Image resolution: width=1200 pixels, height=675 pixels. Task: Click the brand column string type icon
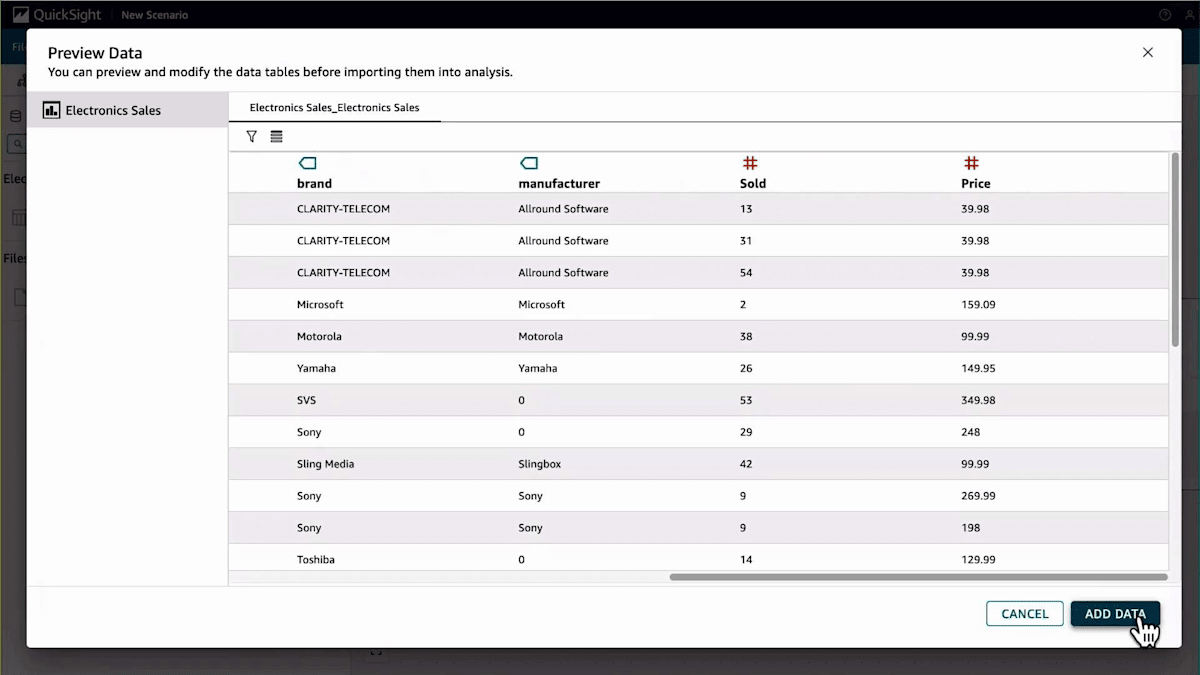click(307, 163)
